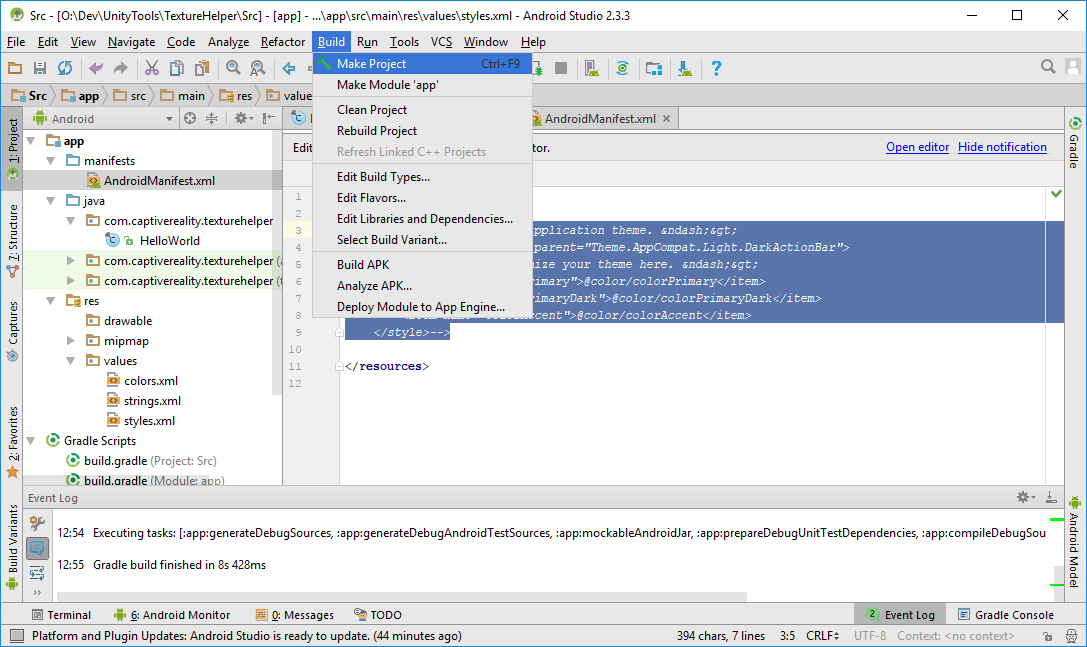The image size is (1087, 647).
Task: Collapse the values folder
Action: point(71,361)
